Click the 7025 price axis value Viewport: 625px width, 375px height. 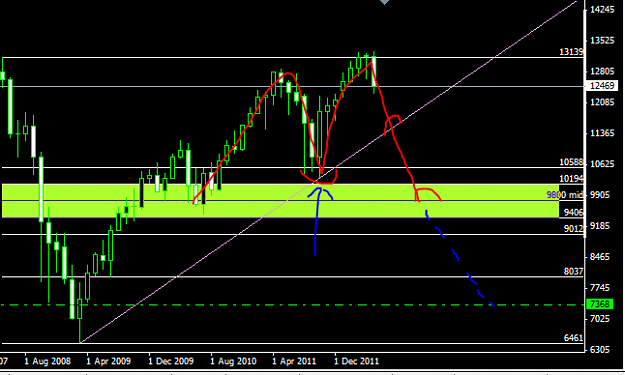599,319
